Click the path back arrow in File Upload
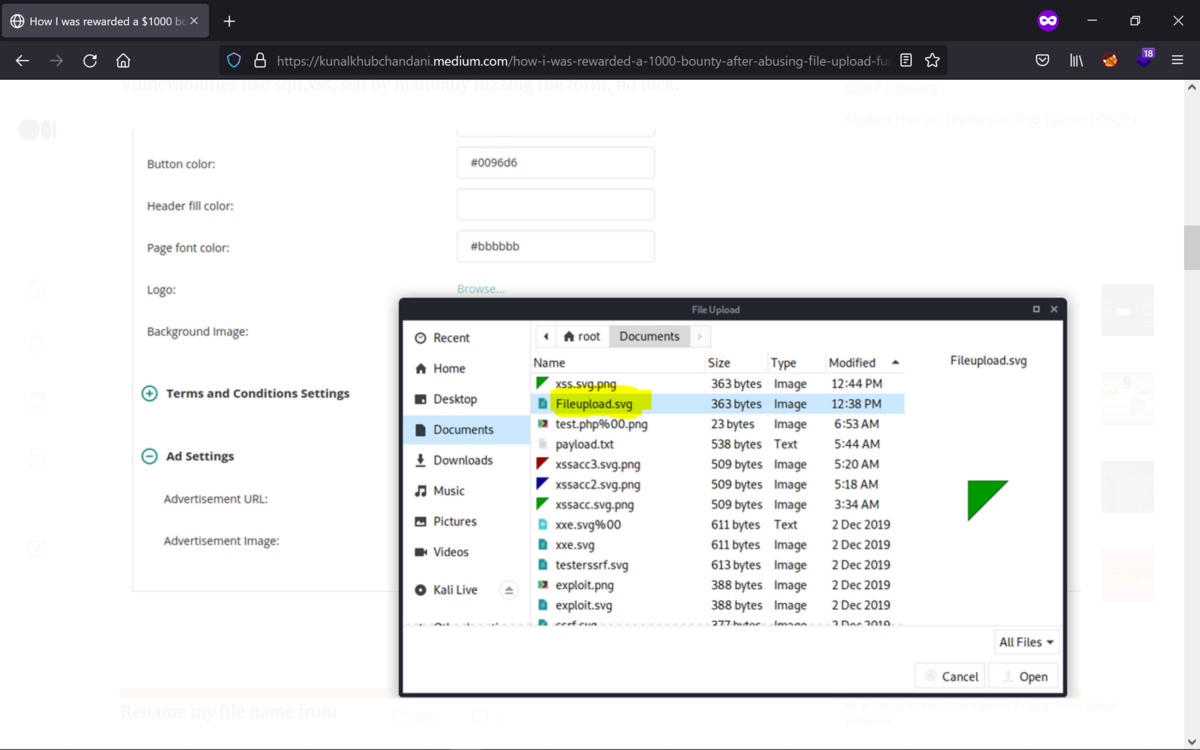The height and width of the screenshot is (750, 1200). coord(546,337)
